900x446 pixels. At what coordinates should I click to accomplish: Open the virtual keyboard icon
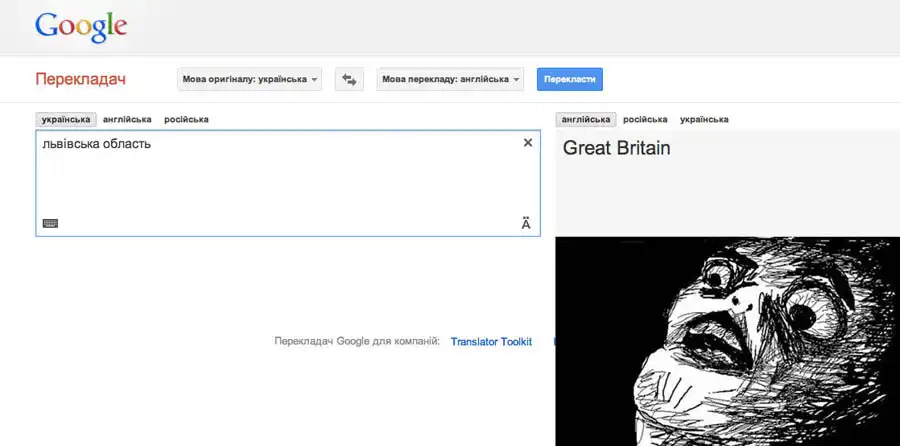[x=50, y=223]
